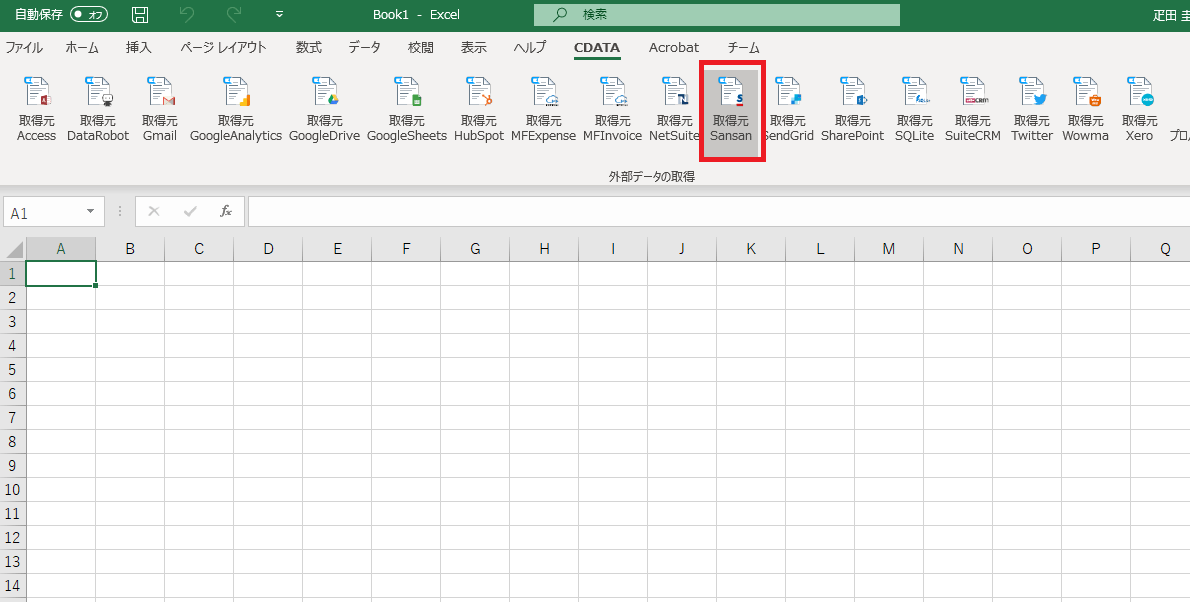This screenshot has width=1190, height=602.
Task: Select row 7 header
Action: pyautogui.click(x=13, y=418)
